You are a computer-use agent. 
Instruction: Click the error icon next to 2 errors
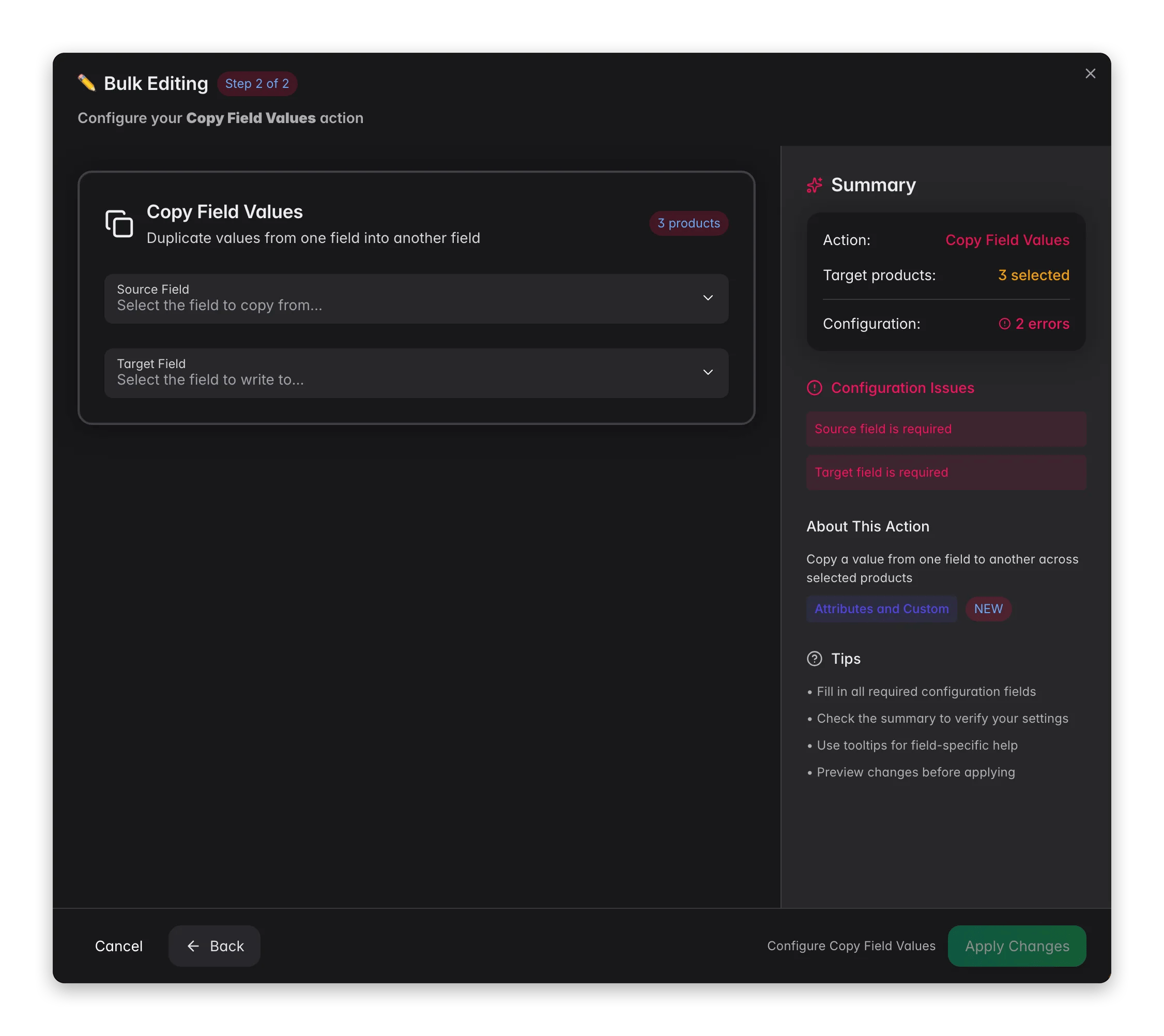[1005, 324]
